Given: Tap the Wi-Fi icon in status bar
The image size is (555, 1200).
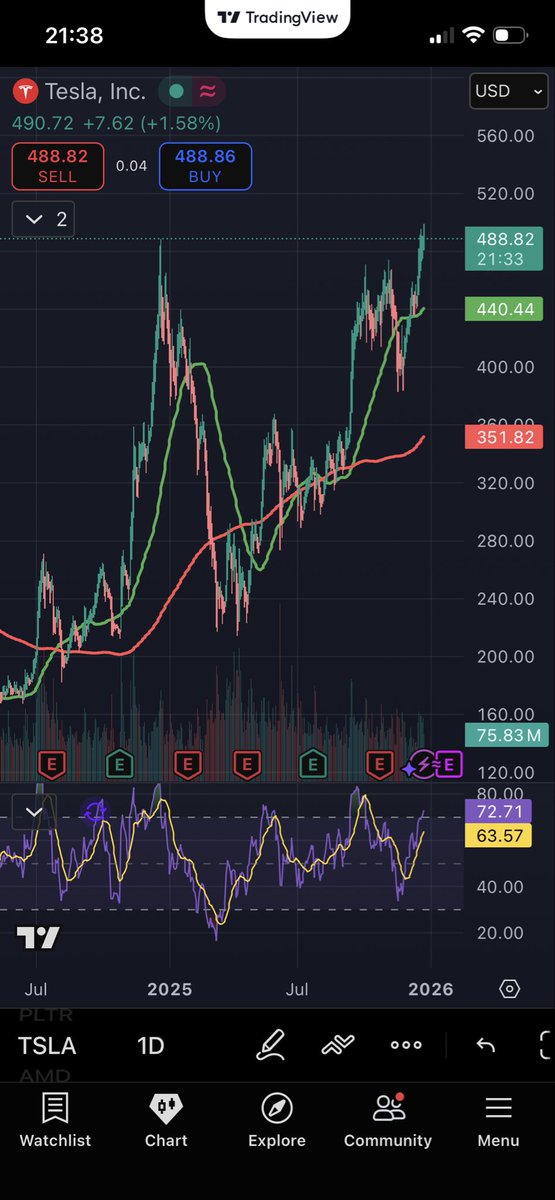Looking at the screenshot, I should (x=472, y=36).
